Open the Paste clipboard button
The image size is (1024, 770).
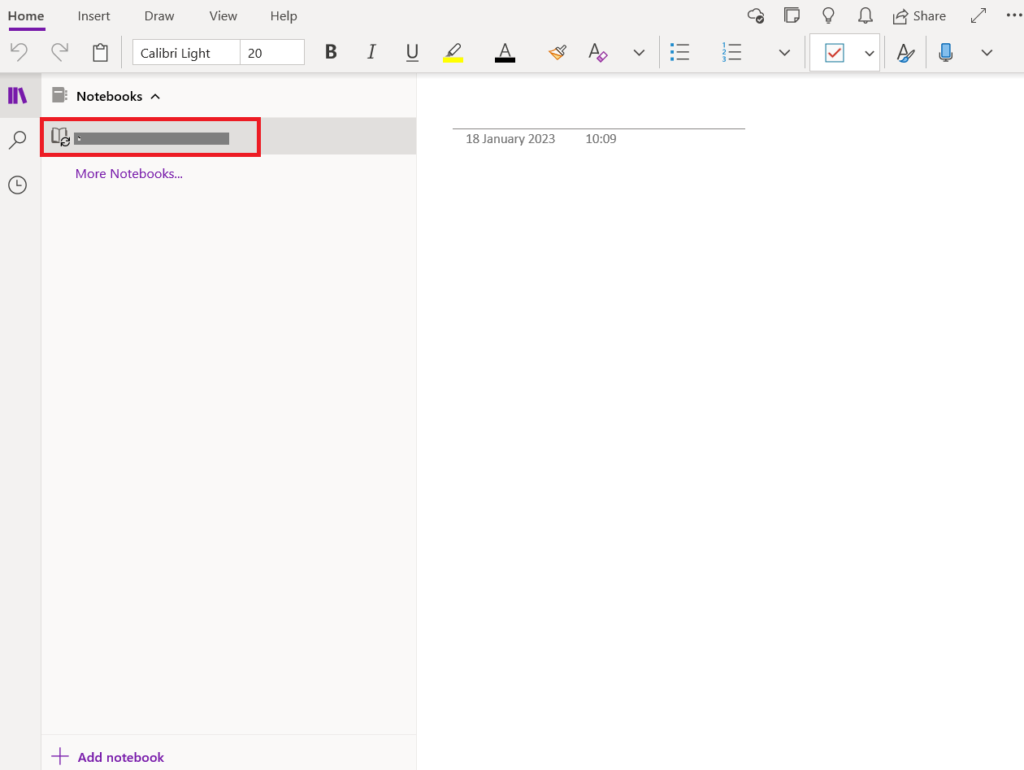pyautogui.click(x=100, y=52)
